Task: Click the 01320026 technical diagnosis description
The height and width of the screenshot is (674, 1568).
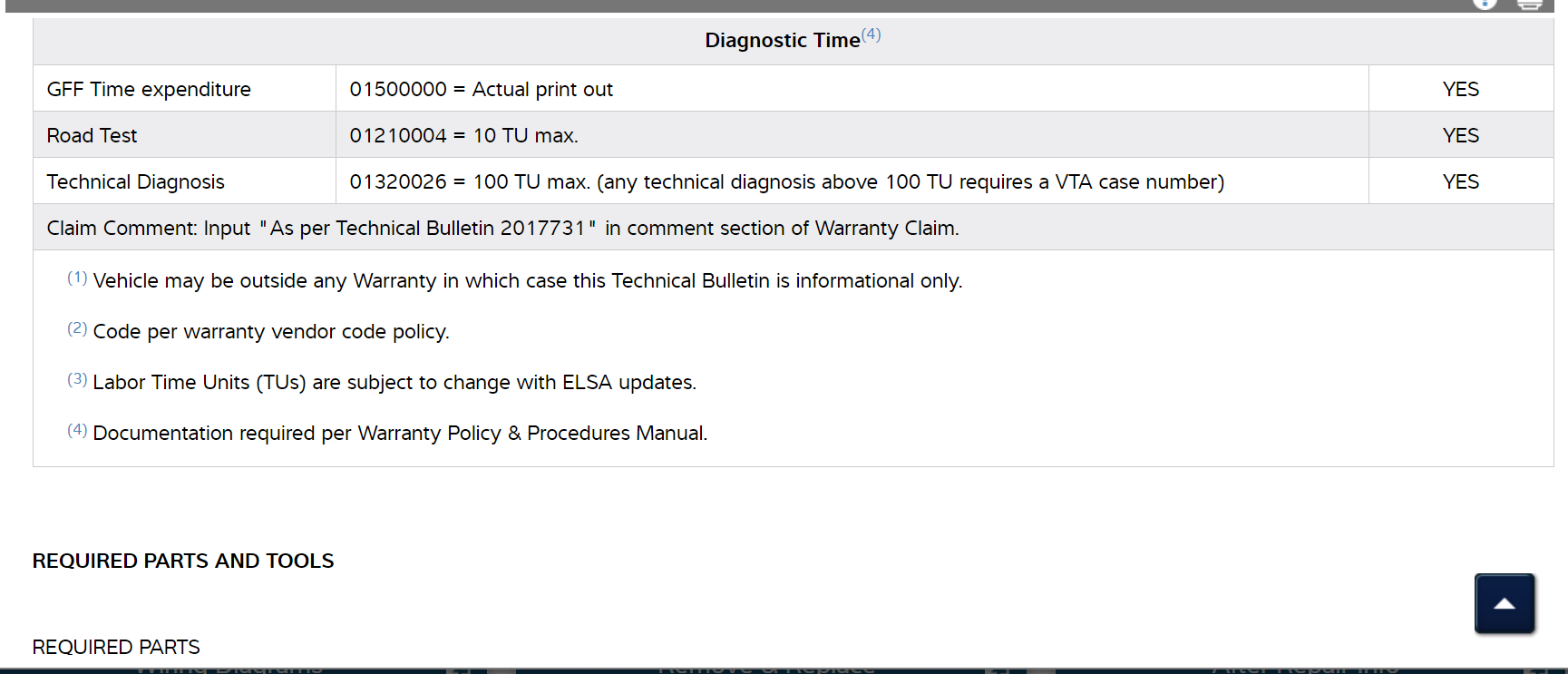Action: 786,181
